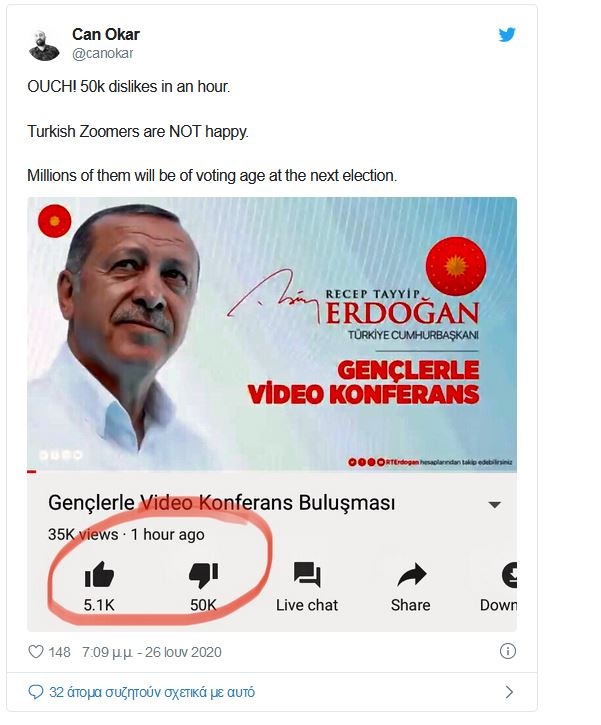
Task: Click the Erdoğan video thumbnail image
Action: [x=272, y=334]
